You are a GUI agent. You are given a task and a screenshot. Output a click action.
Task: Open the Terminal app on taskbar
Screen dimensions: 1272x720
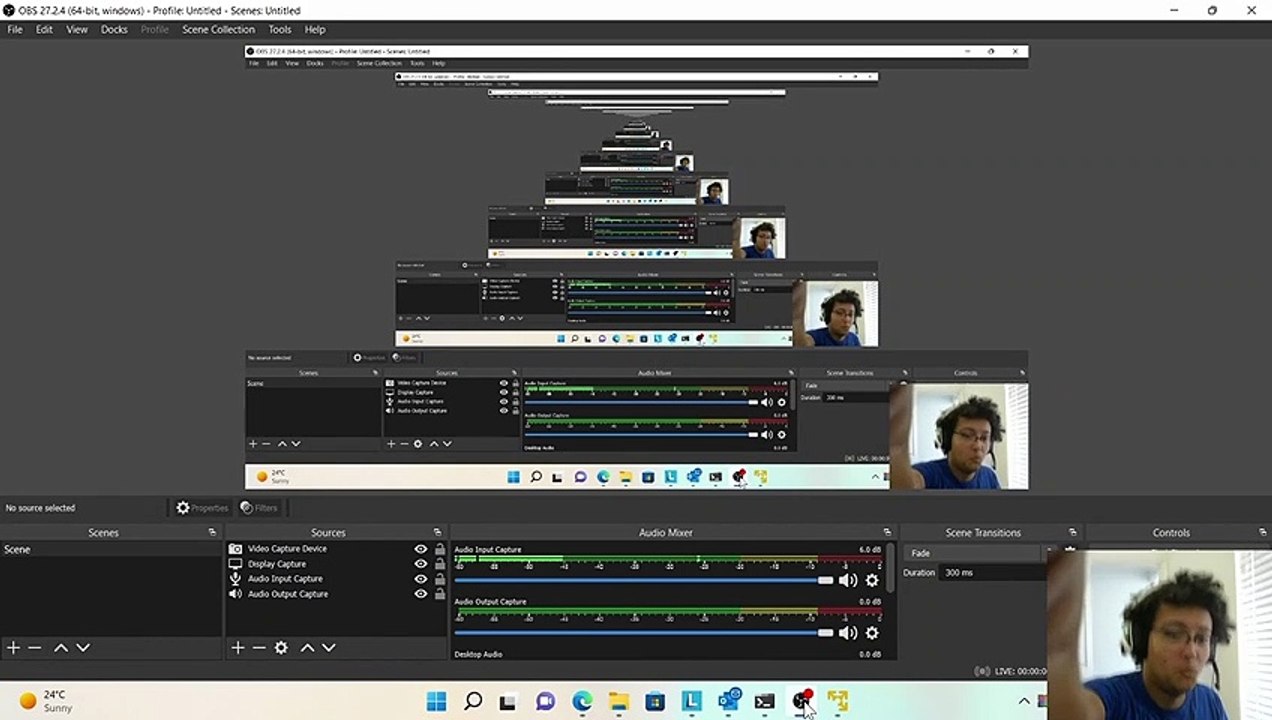pos(764,701)
